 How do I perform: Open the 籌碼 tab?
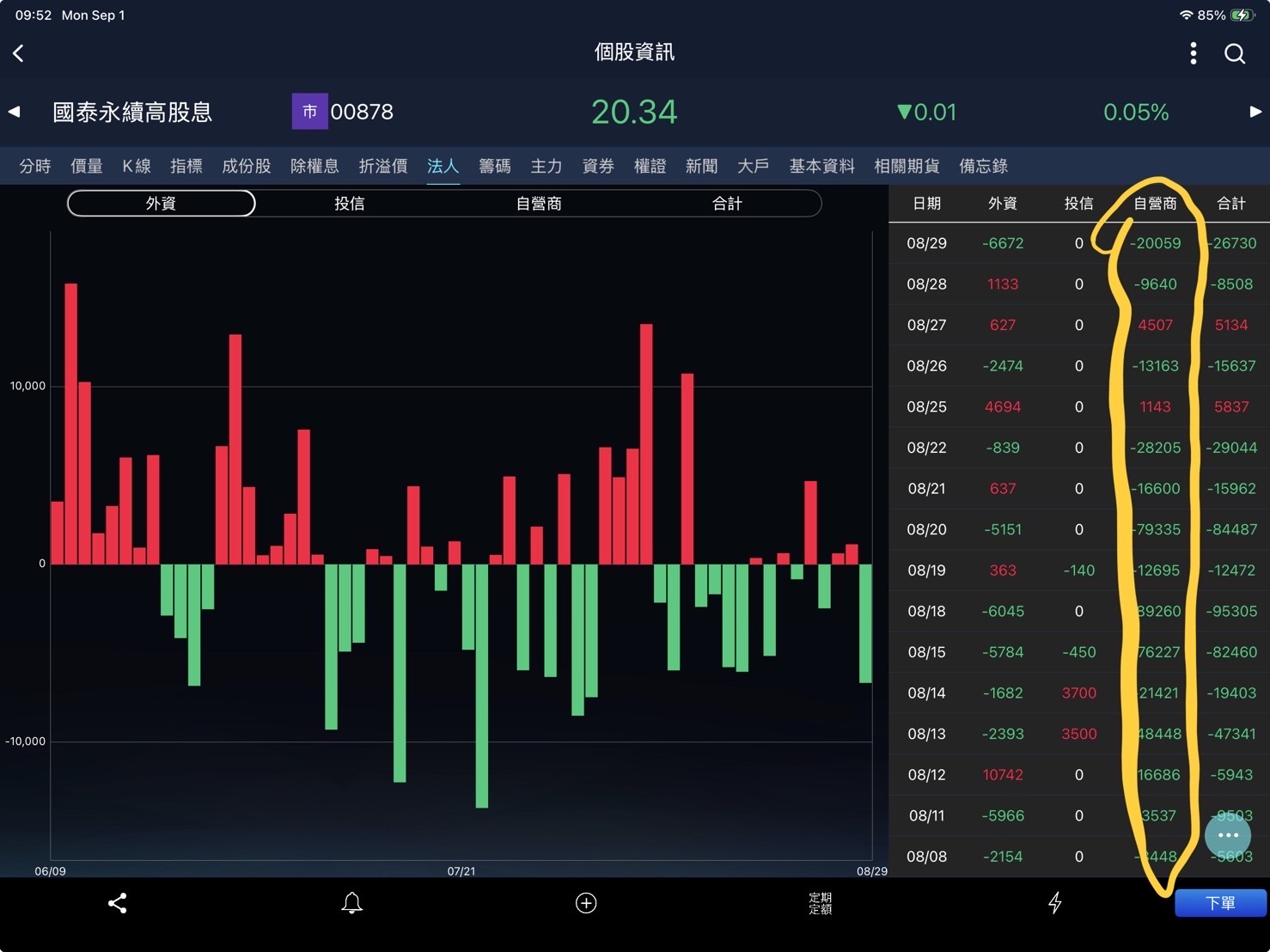pyautogui.click(x=494, y=166)
